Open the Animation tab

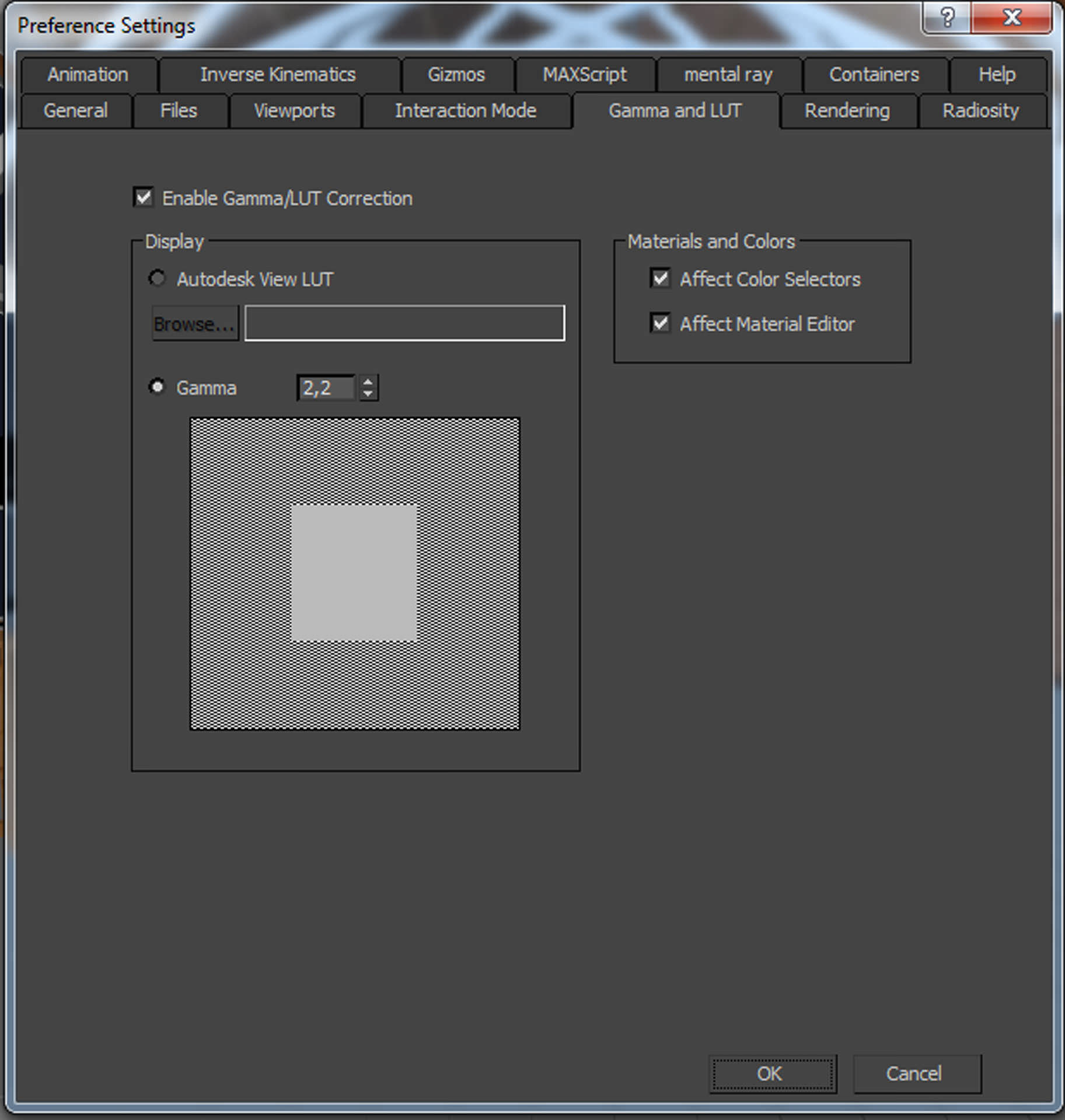88,75
